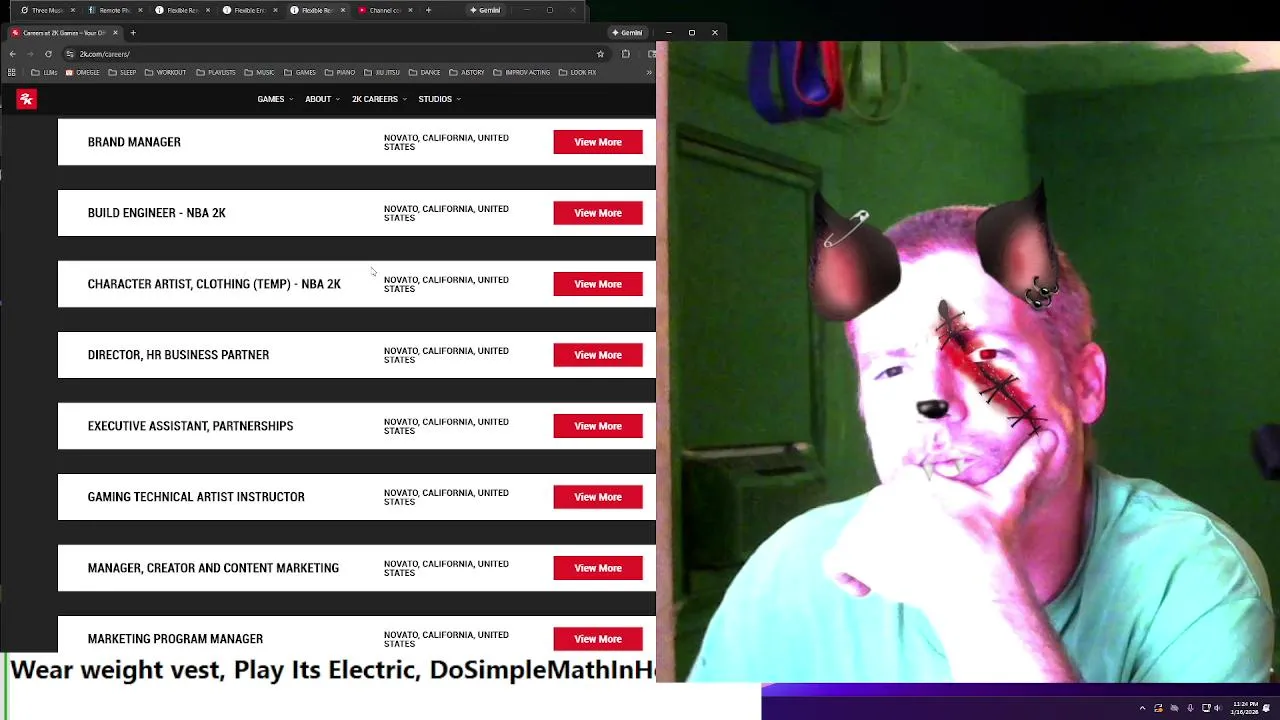
Task: Open the WORKOUT bookmark folder
Action: tap(166, 72)
